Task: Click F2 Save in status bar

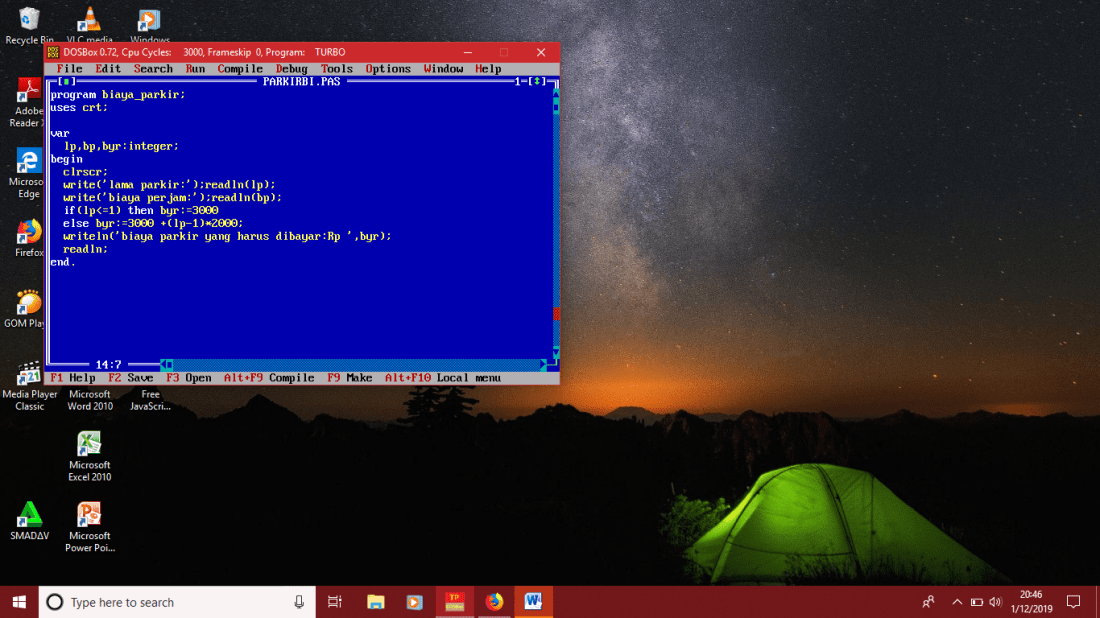Action: (x=131, y=378)
